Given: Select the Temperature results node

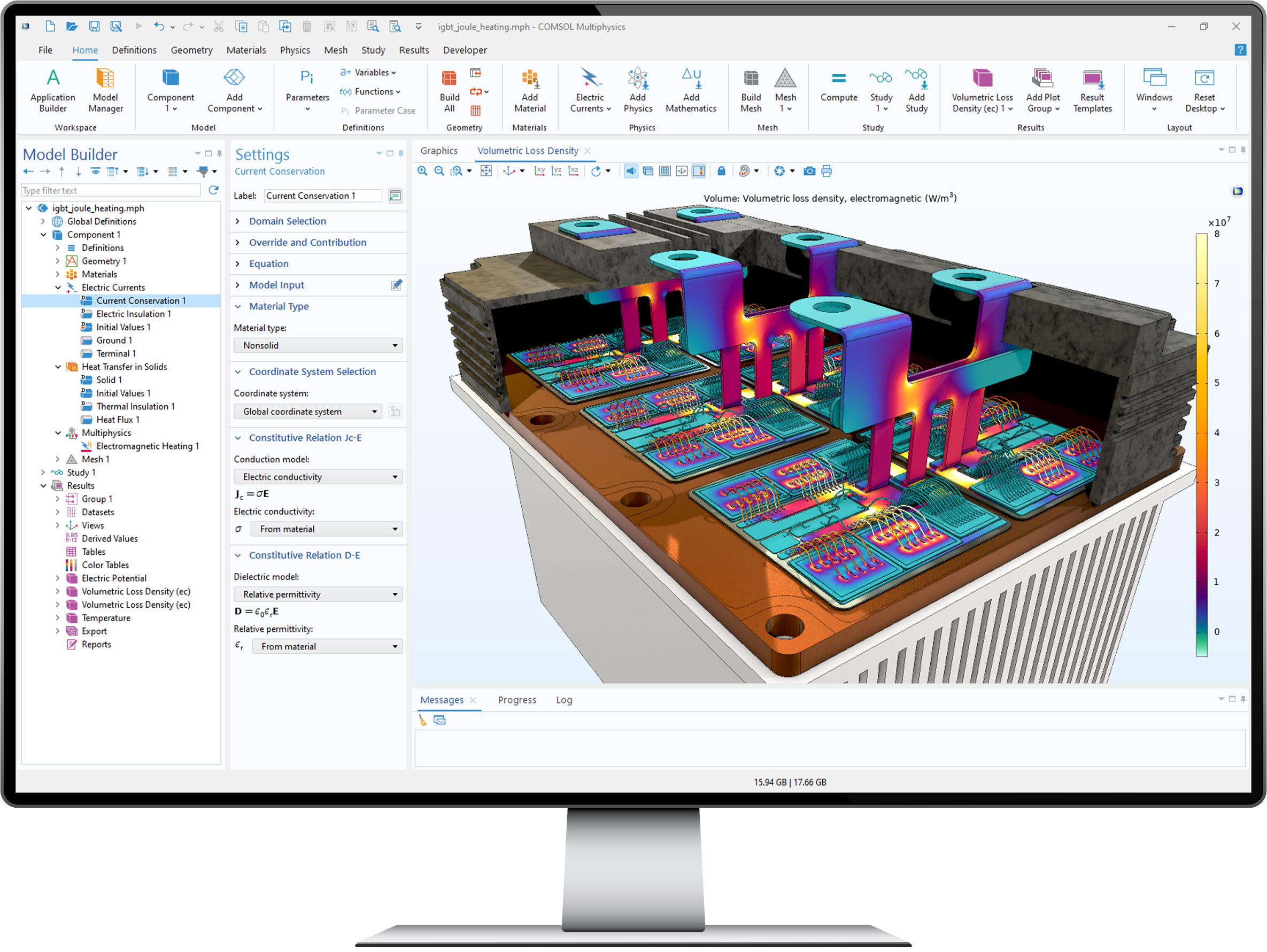Looking at the screenshot, I should [106, 618].
